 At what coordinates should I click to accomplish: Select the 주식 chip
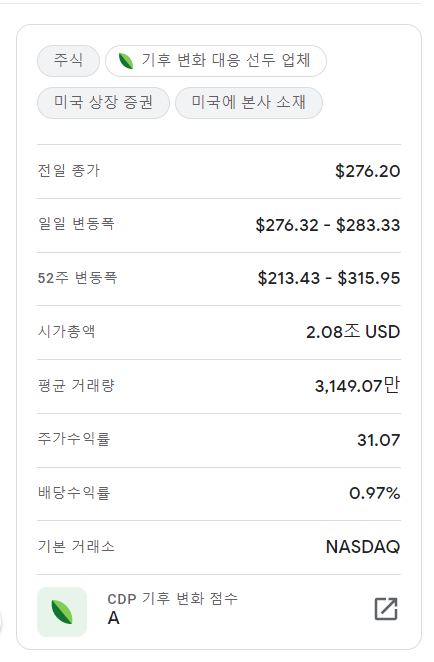click(68, 61)
